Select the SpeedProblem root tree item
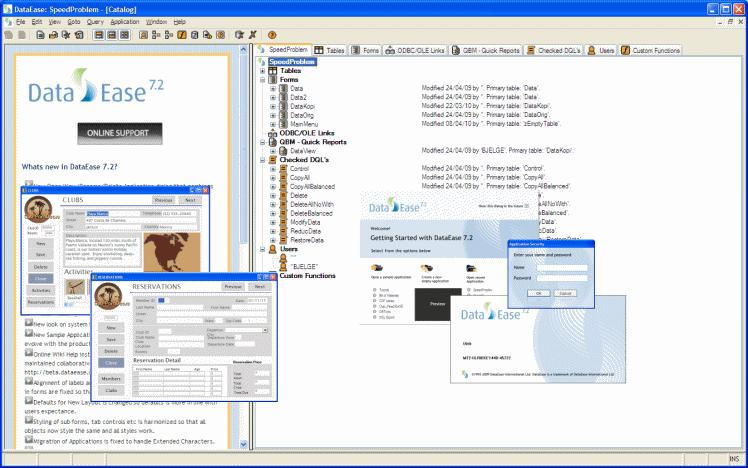The image size is (748, 468). coord(291,62)
